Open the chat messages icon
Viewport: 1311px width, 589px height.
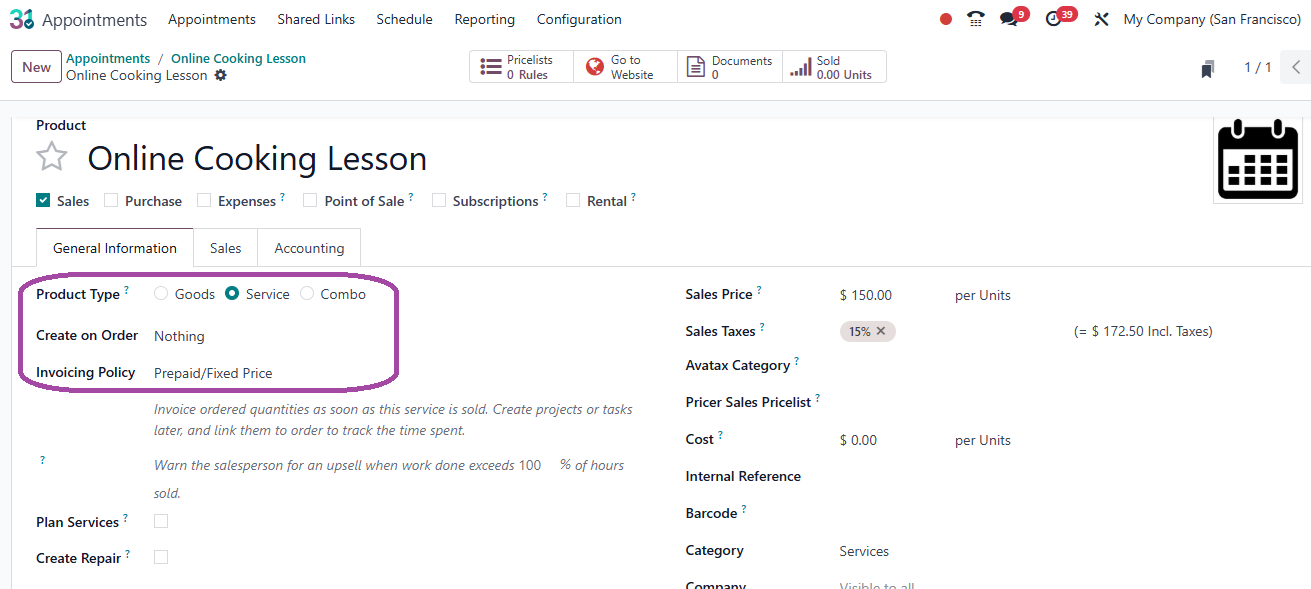(x=1009, y=19)
